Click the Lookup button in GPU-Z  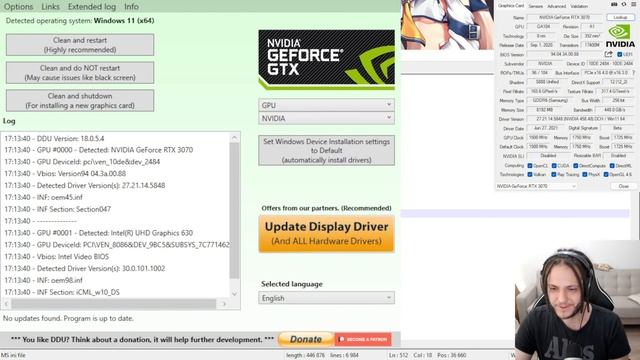pos(620,18)
